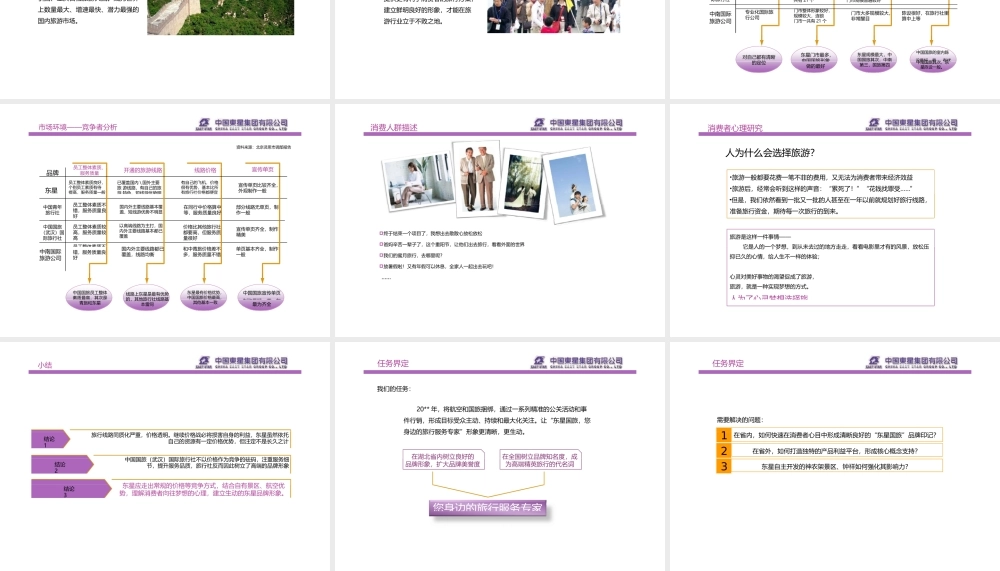This screenshot has height=571, width=1000.
Task: Select the tourist crowd photo
Action: pos(554,16)
